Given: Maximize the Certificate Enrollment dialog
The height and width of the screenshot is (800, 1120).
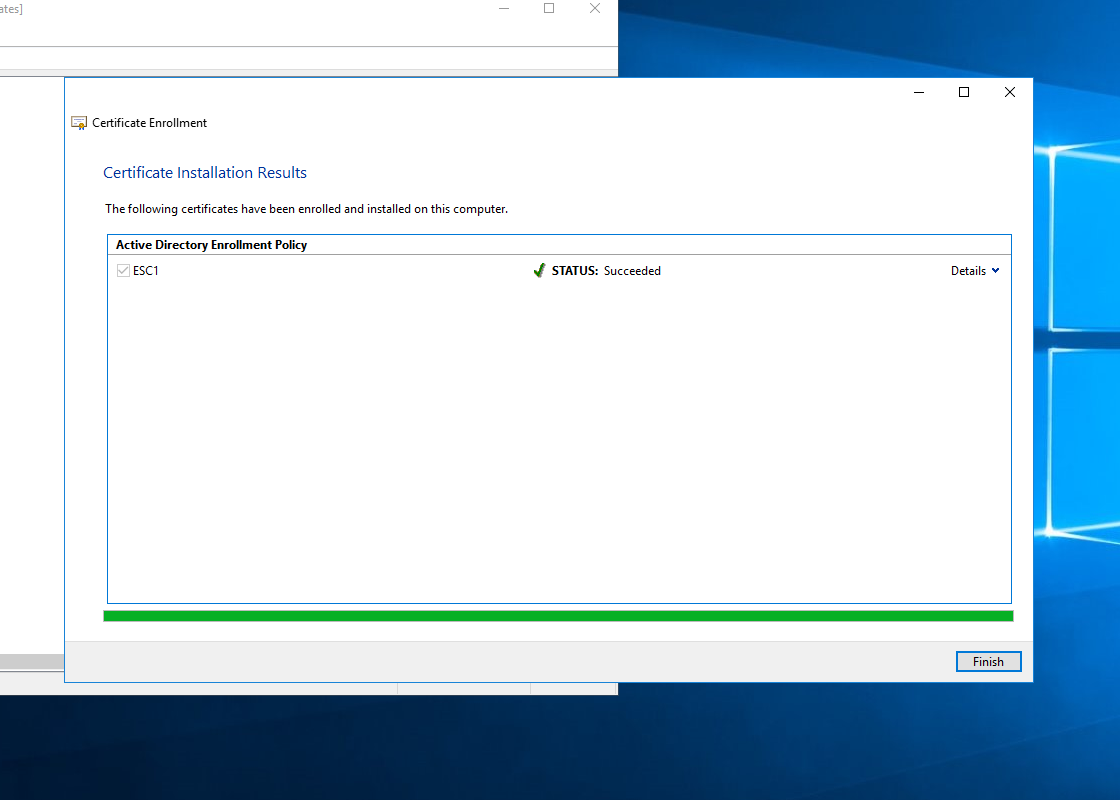Looking at the screenshot, I should click(964, 92).
